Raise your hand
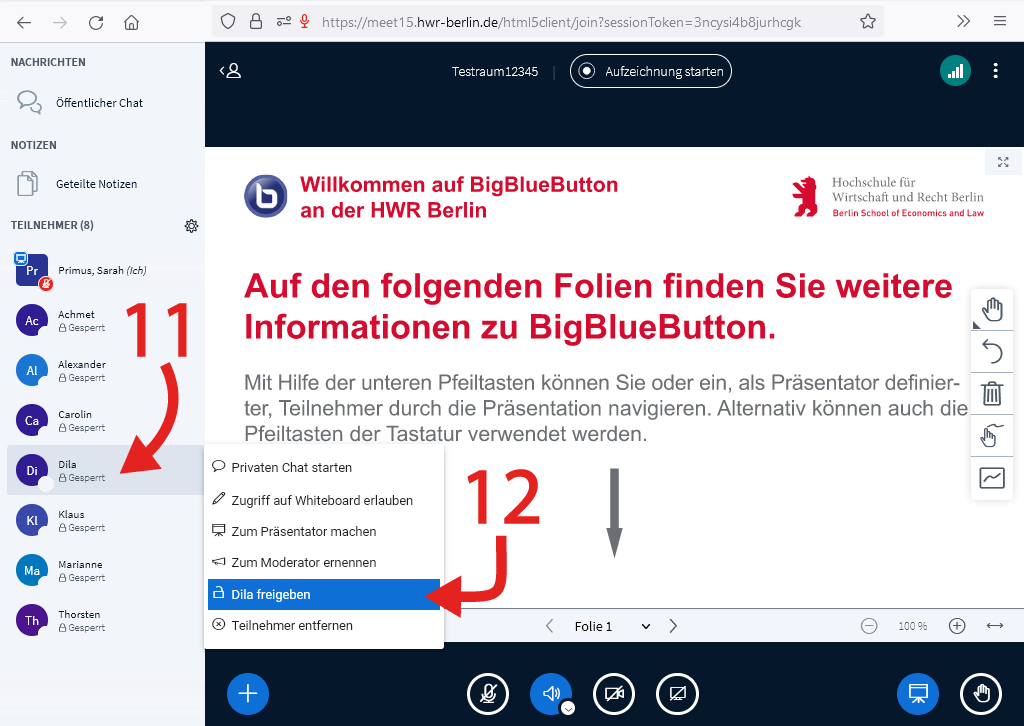Viewport: 1024px width, 726px height. (x=981, y=694)
